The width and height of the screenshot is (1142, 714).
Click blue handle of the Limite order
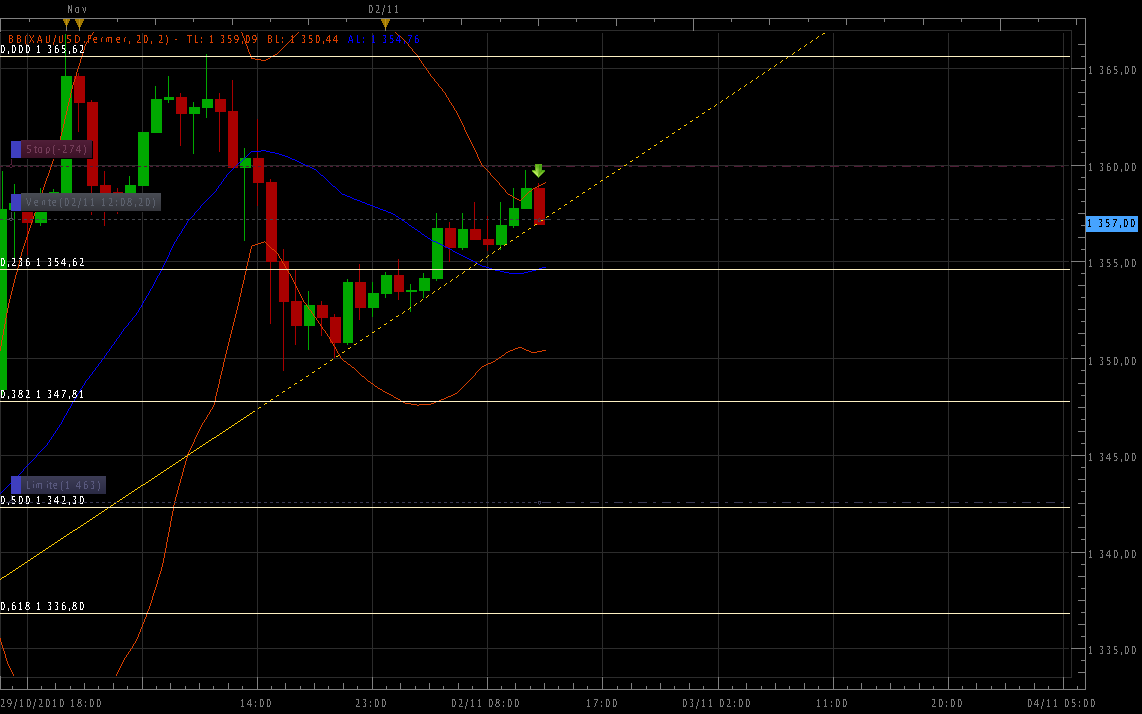click(x=16, y=485)
